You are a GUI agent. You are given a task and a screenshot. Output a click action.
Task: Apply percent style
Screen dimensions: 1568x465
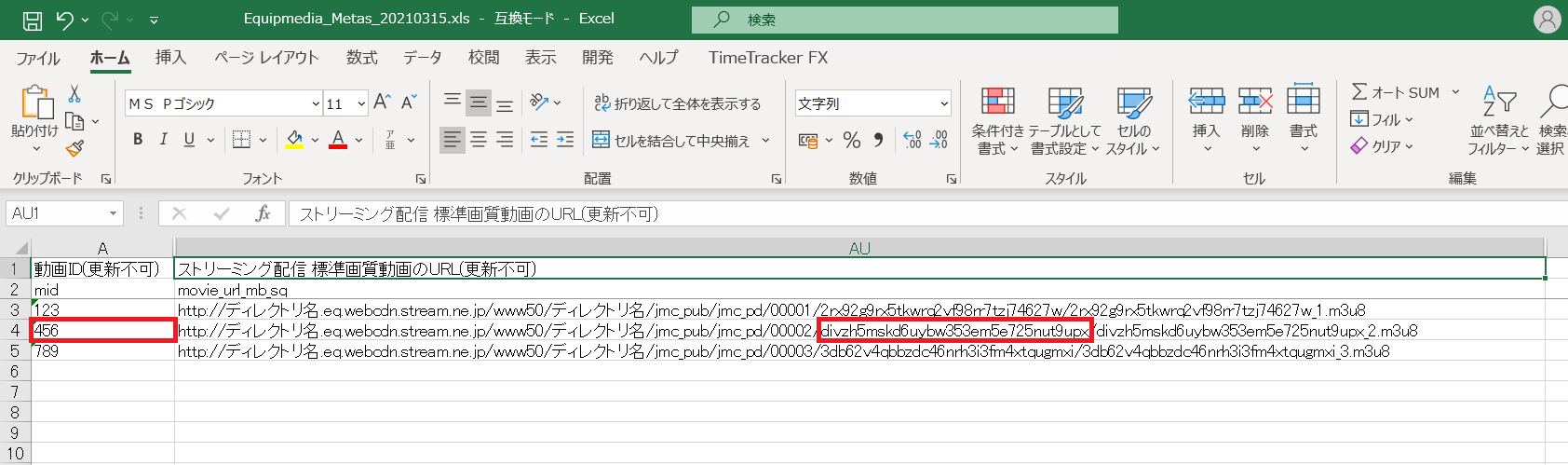click(852, 141)
